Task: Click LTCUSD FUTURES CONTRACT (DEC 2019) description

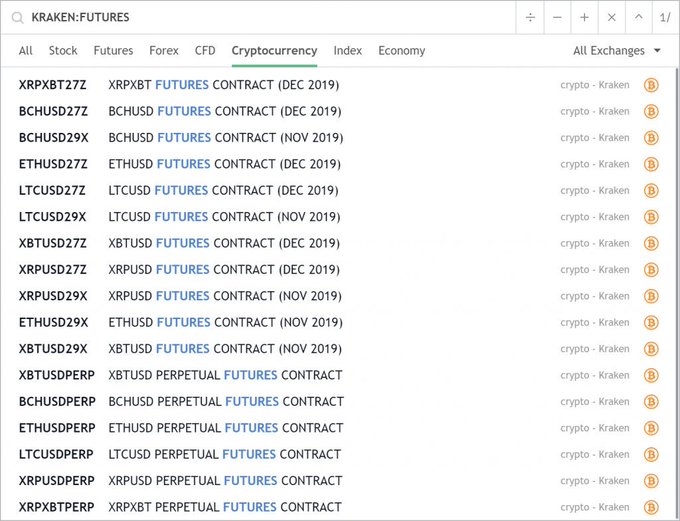Action: point(223,190)
